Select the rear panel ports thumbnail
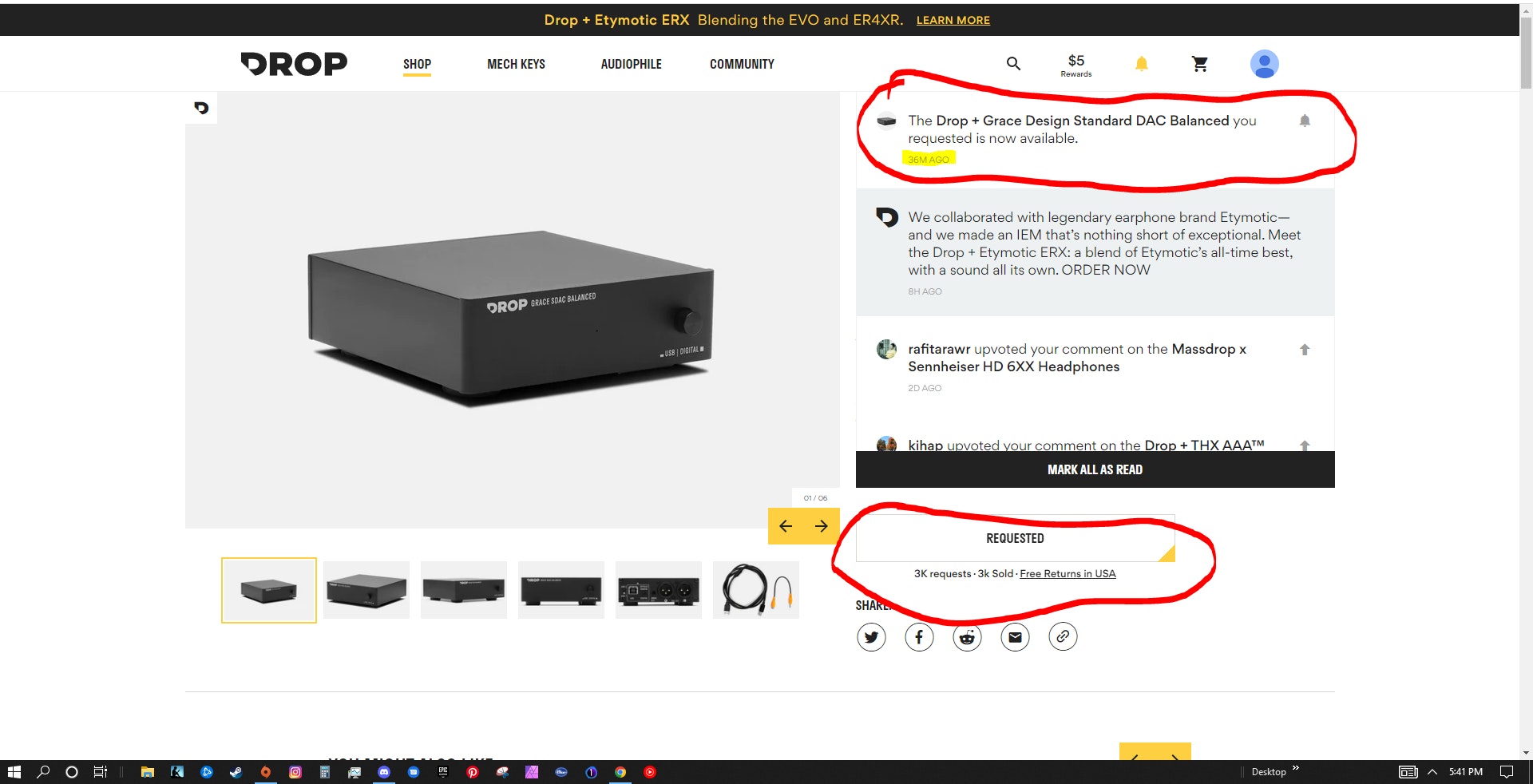This screenshot has height=784, width=1533. [659, 591]
